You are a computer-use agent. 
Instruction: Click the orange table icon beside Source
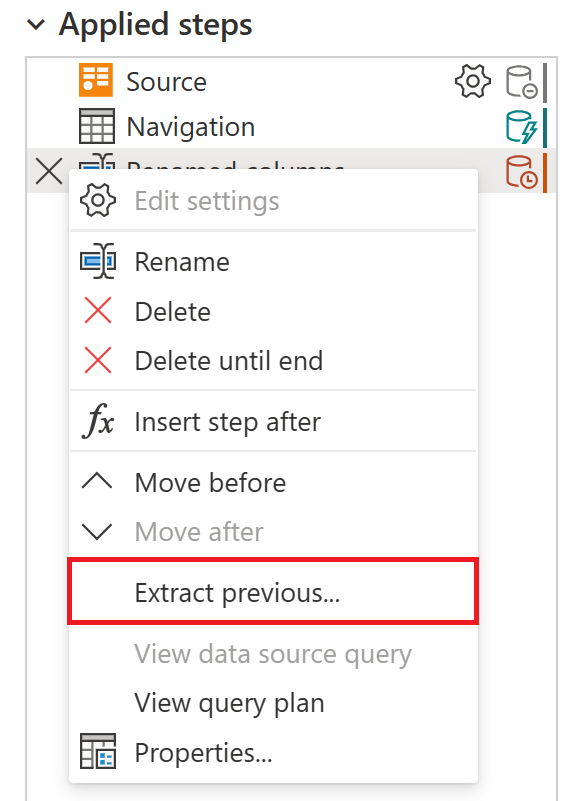[95, 81]
